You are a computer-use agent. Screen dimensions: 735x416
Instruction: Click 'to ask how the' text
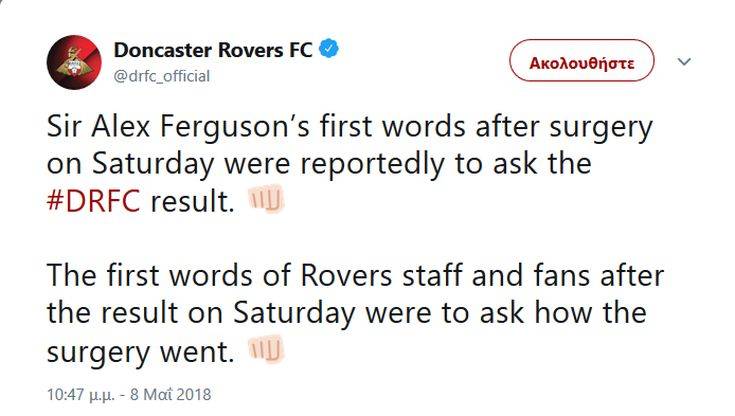tap(535, 313)
